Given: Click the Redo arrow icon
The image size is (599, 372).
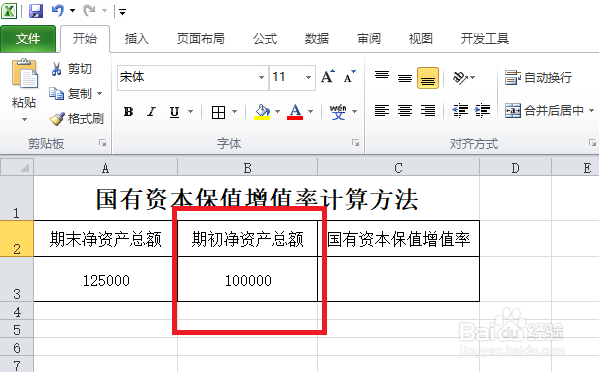Looking at the screenshot, I should click(89, 10).
